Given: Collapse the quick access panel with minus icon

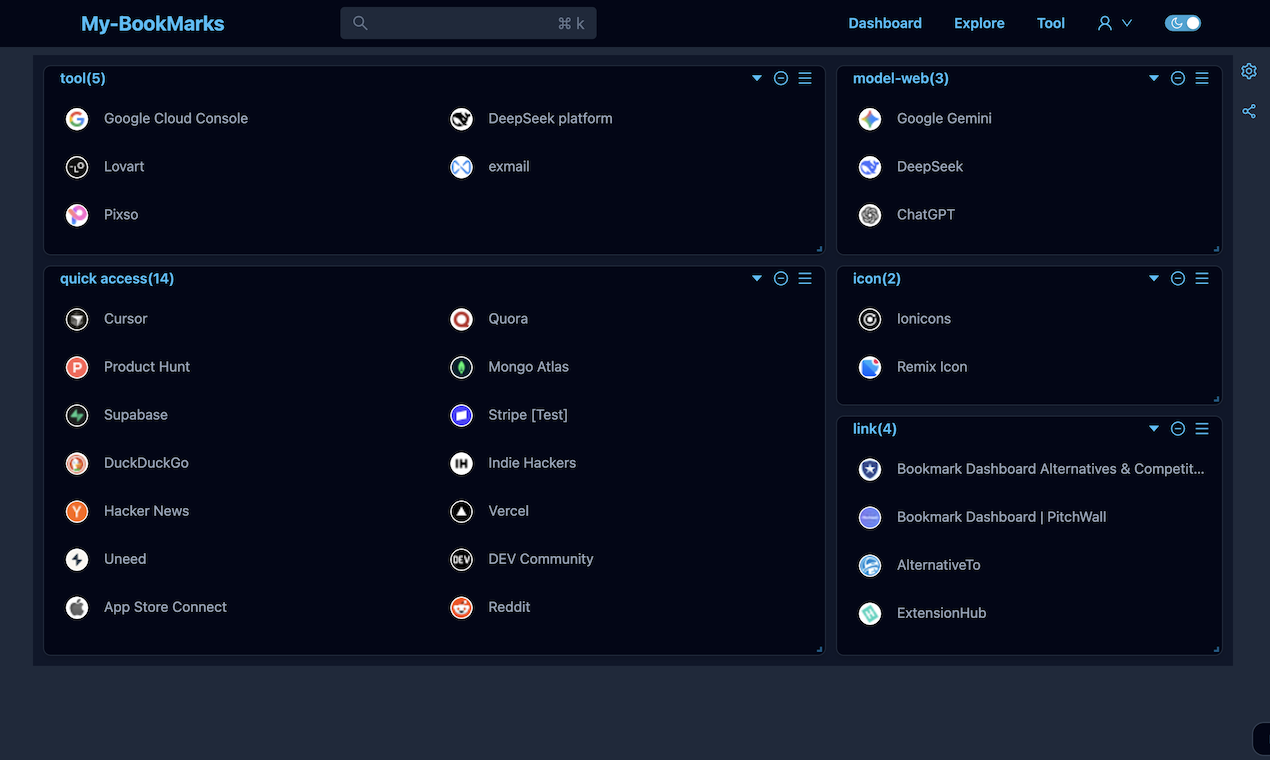Looking at the screenshot, I should click(781, 278).
